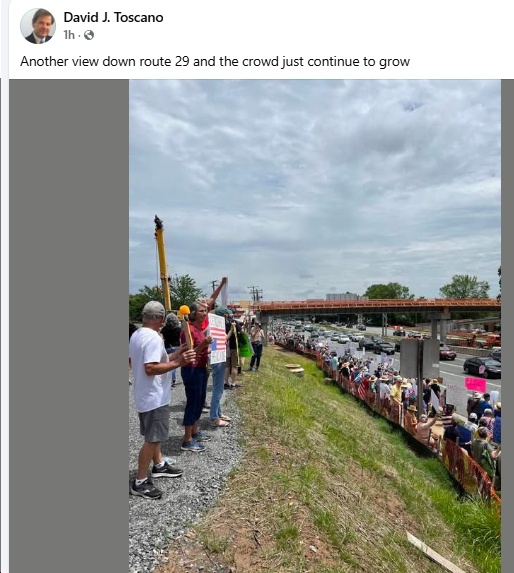Viewport: 514px width, 573px height.
Task: Click the pink protest sign near the road
Action: point(476,385)
